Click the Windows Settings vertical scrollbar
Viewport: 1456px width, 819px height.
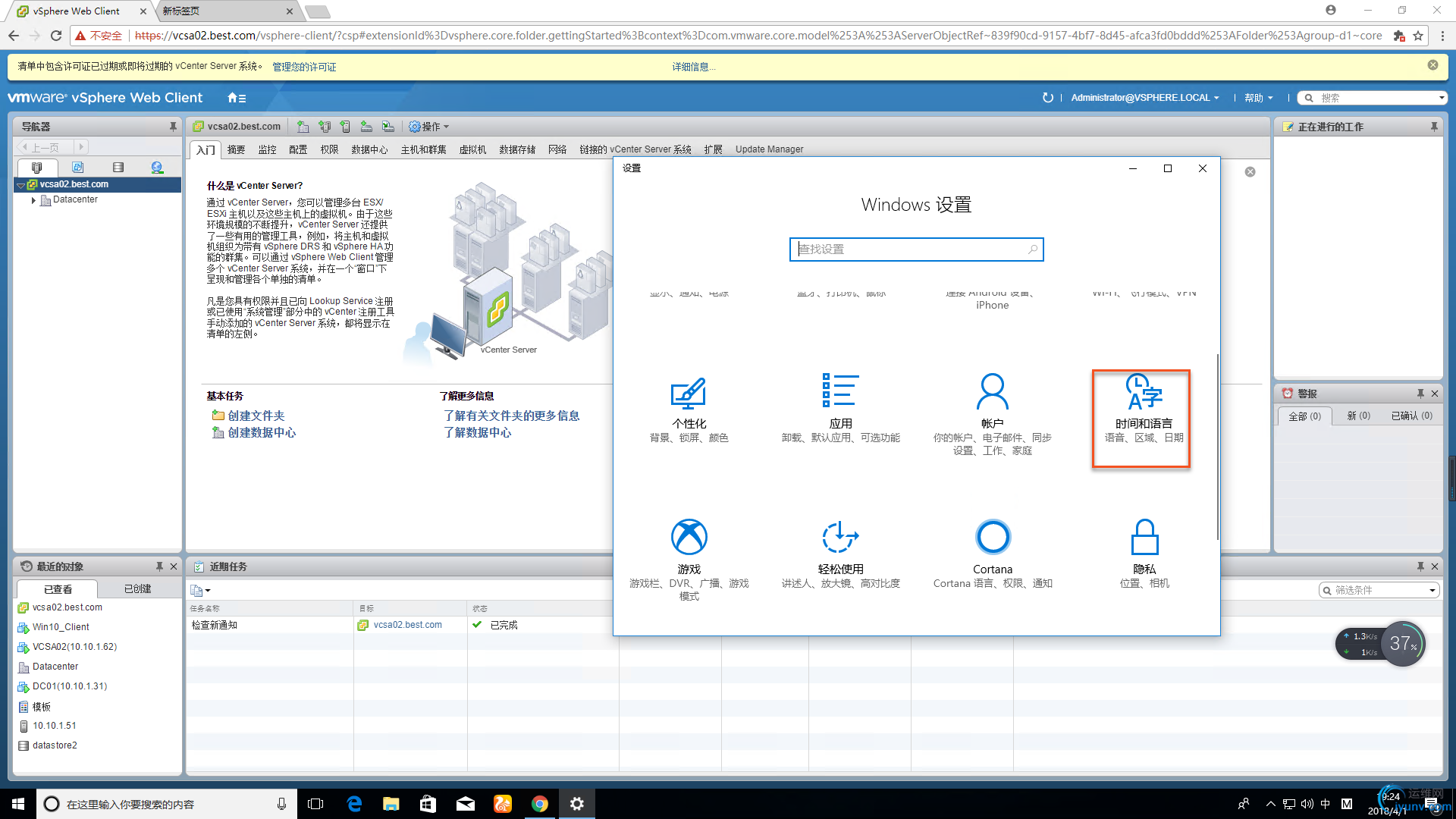pyautogui.click(x=1217, y=447)
